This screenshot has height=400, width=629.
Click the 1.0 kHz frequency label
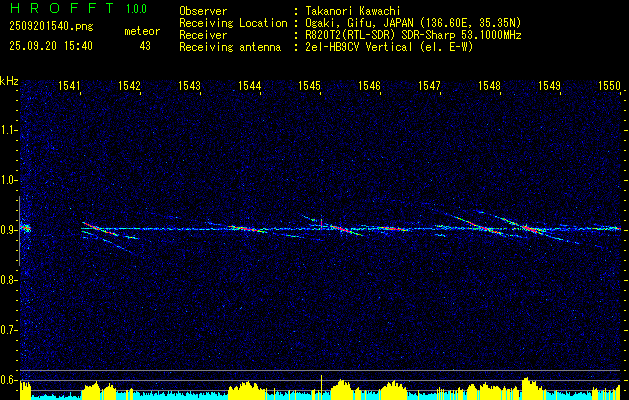(8, 180)
